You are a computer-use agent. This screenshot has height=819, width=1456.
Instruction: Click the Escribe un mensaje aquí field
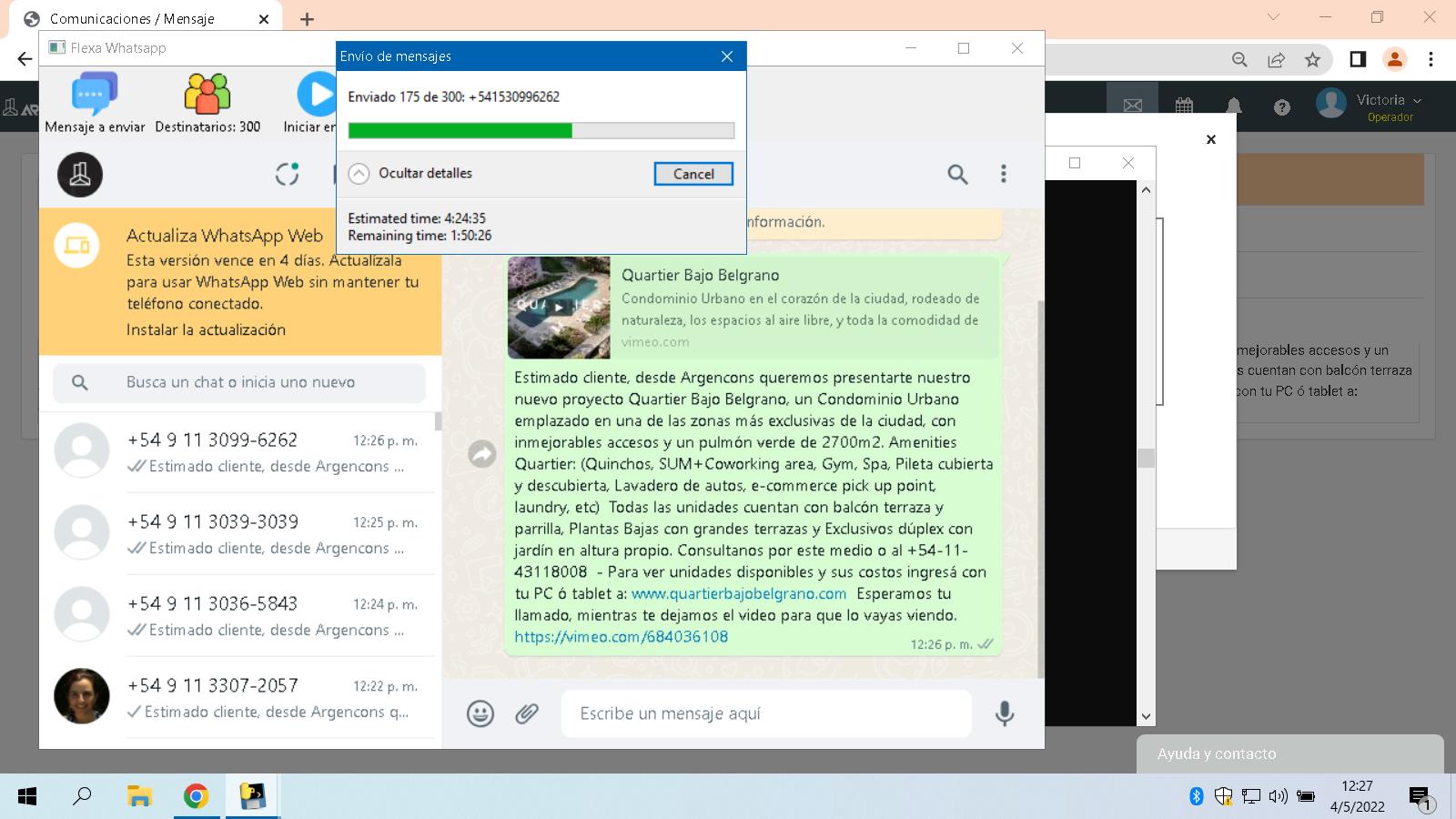click(766, 713)
